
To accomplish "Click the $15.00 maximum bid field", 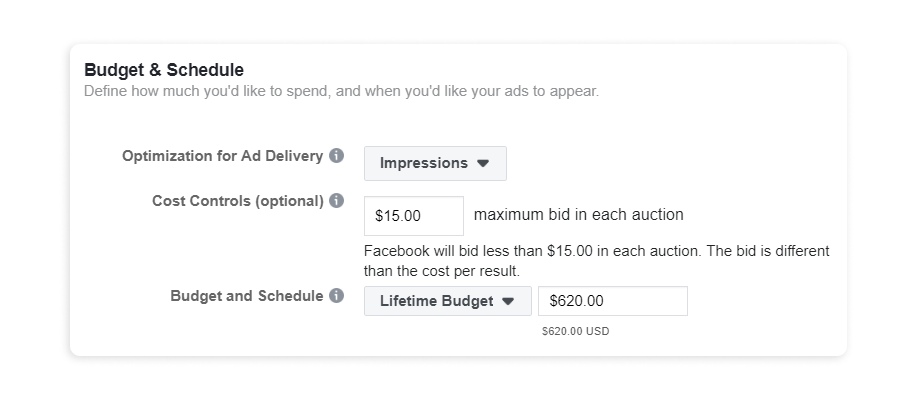I will (414, 216).
